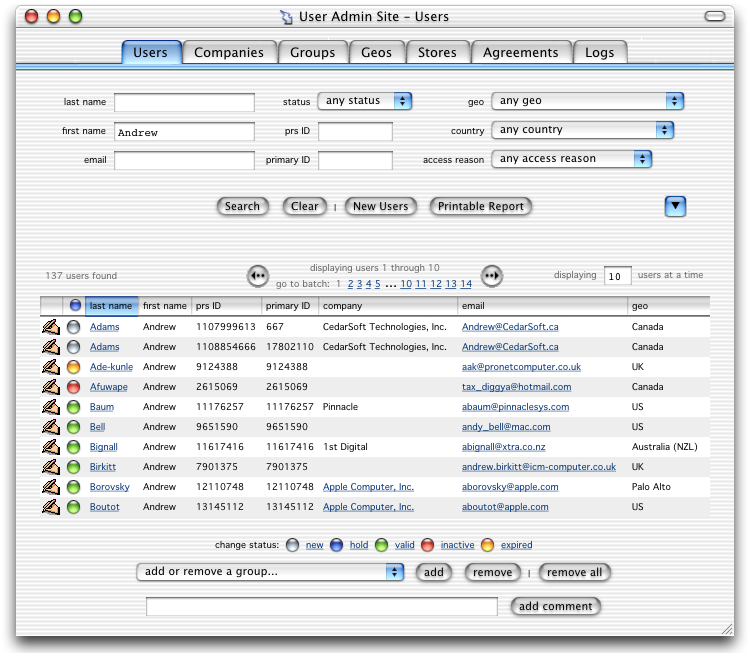This screenshot has width=753, height=653.
Task: Set status to hold using blue orb
Action: click(335, 545)
